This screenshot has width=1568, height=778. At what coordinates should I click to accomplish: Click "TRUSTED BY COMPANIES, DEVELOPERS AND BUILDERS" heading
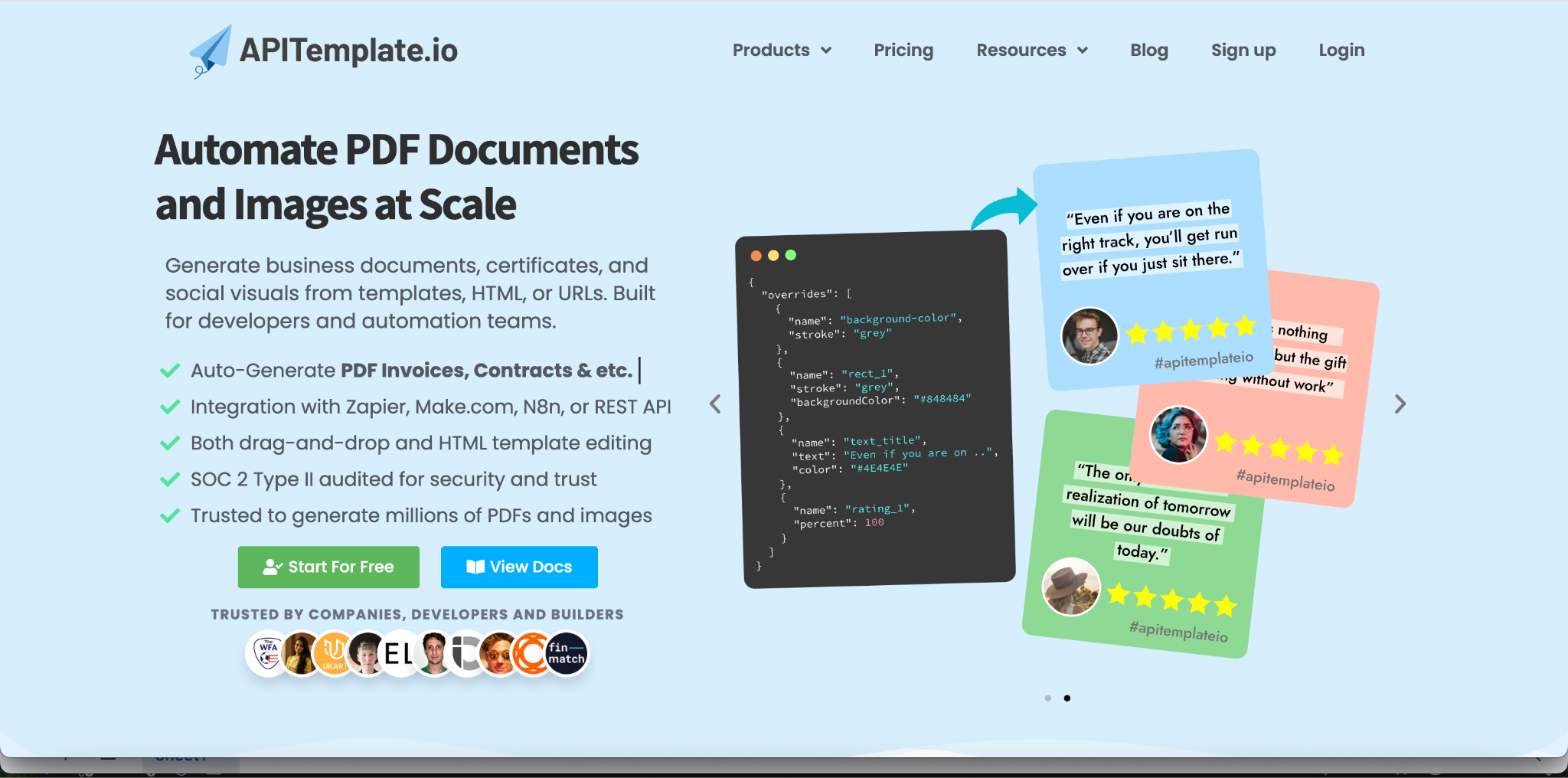[417, 614]
